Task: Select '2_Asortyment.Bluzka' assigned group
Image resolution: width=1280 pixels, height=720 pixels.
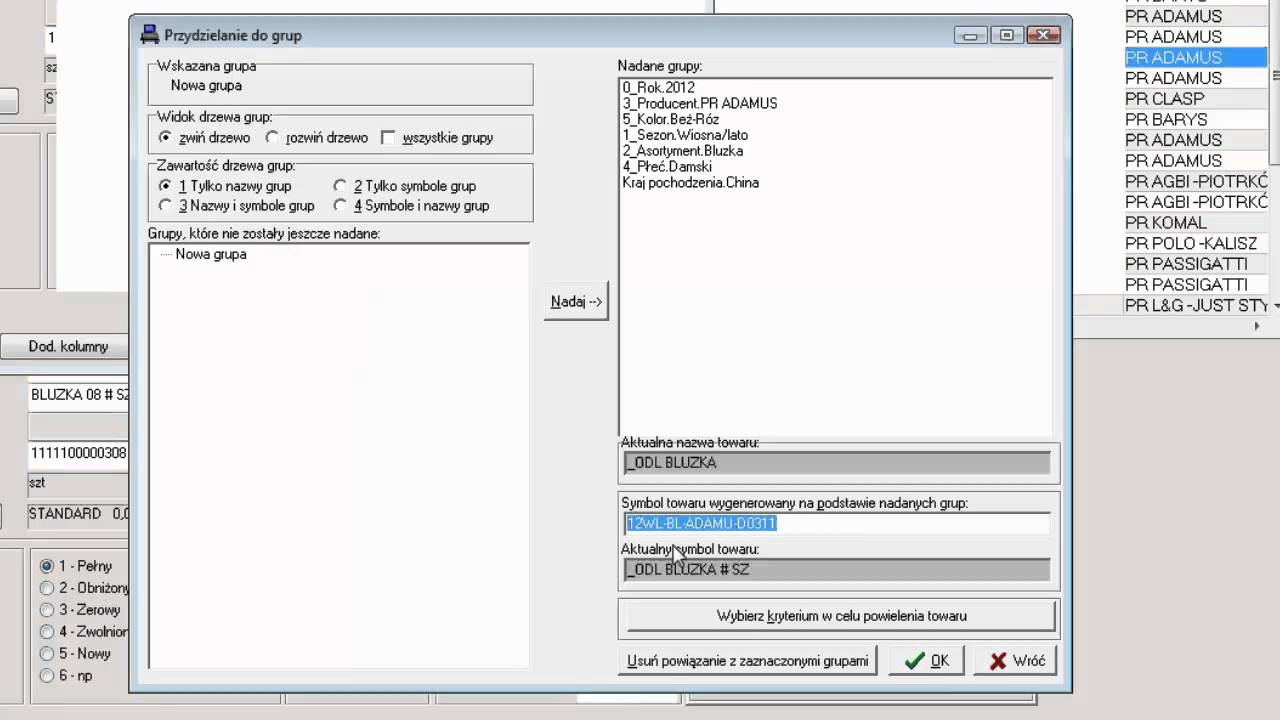Action: pyautogui.click(x=682, y=151)
